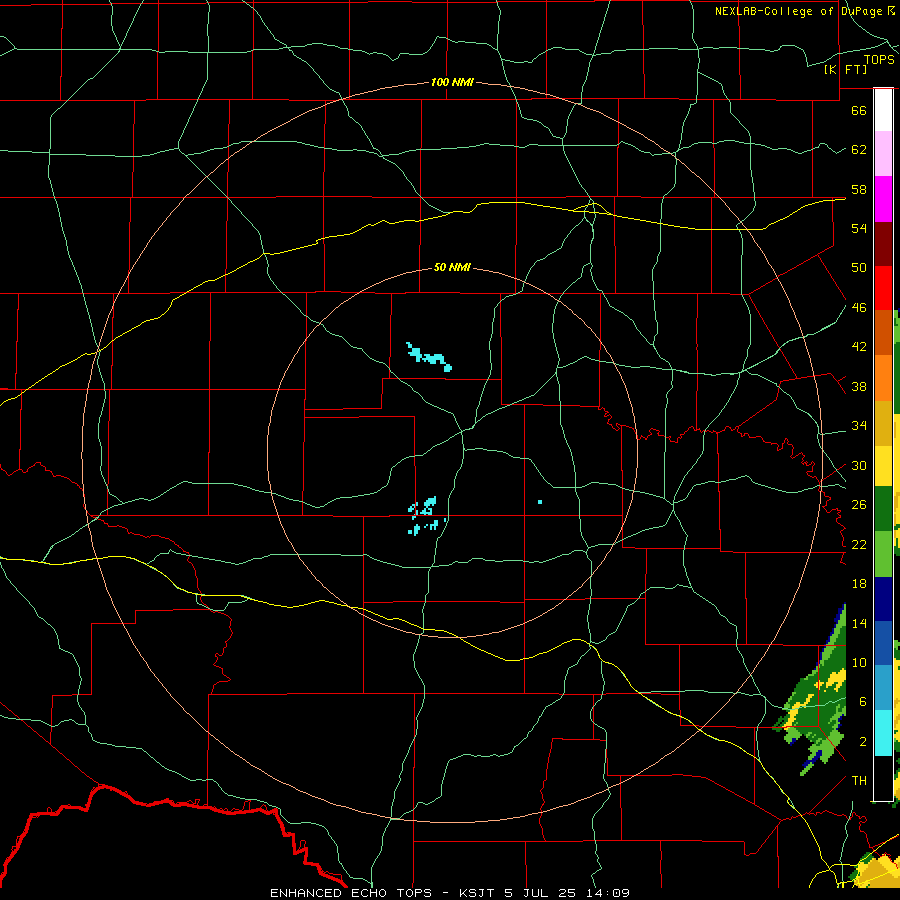This screenshot has width=900, height=900.
Task: Select the '18' legend value
Action: point(859,584)
